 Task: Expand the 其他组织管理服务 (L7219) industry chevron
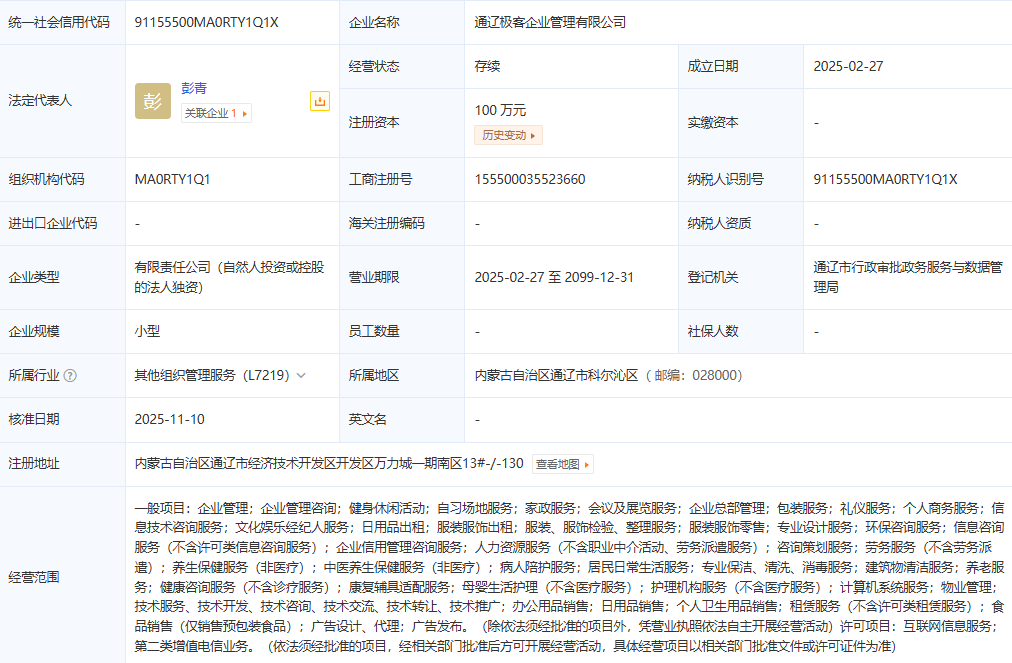coord(301,376)
